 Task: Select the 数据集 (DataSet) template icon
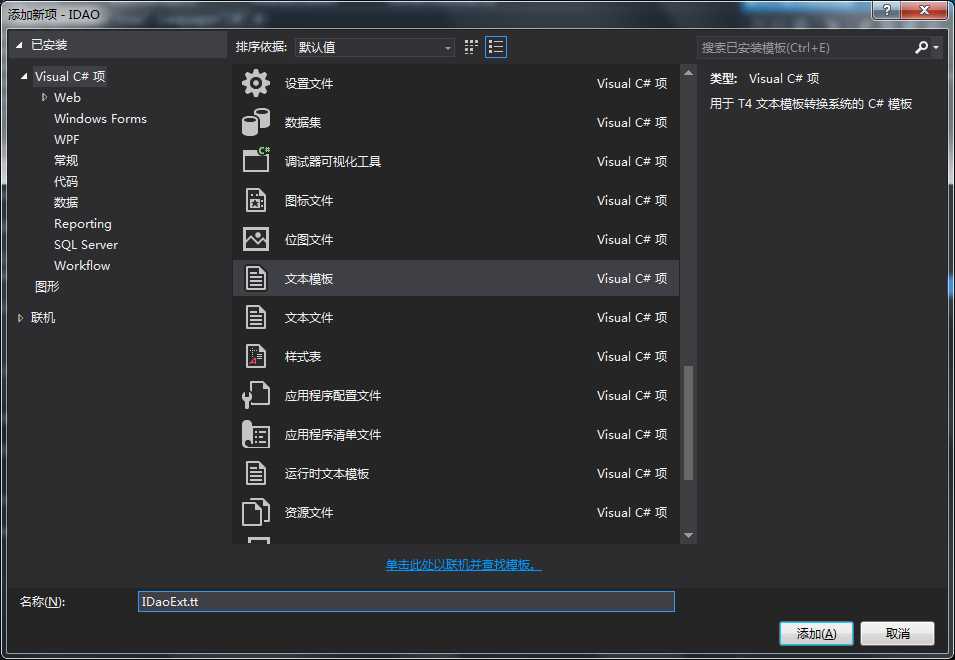(x=257, y=123)
